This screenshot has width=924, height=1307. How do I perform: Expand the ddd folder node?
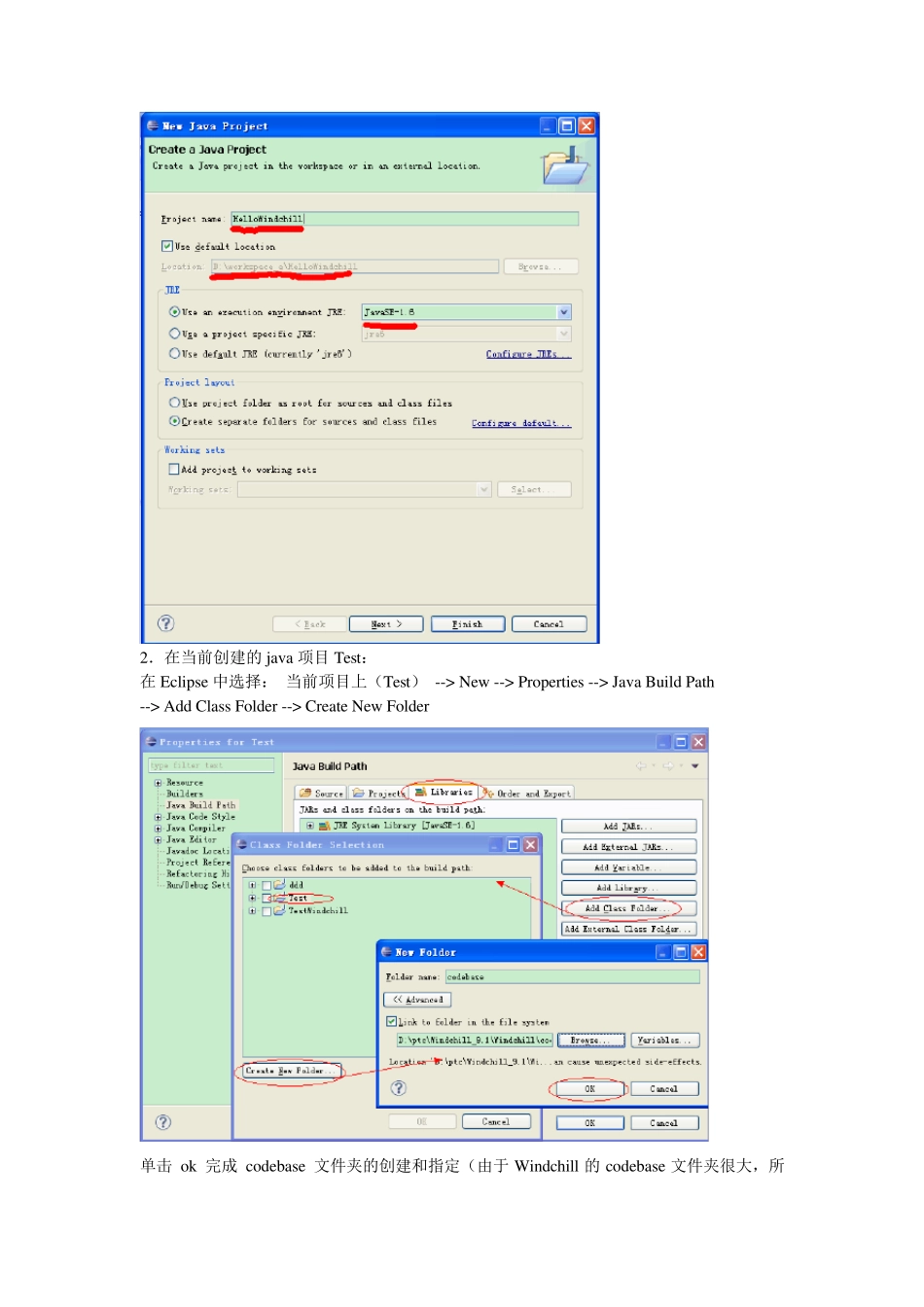pyautogui.click(x=252, y=885)
